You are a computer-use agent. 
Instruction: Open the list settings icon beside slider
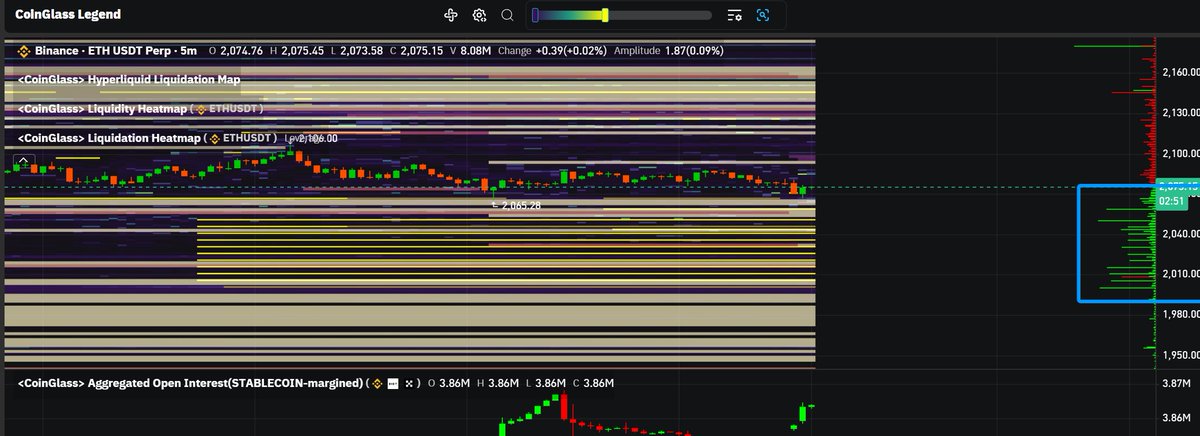pos(735,15)
